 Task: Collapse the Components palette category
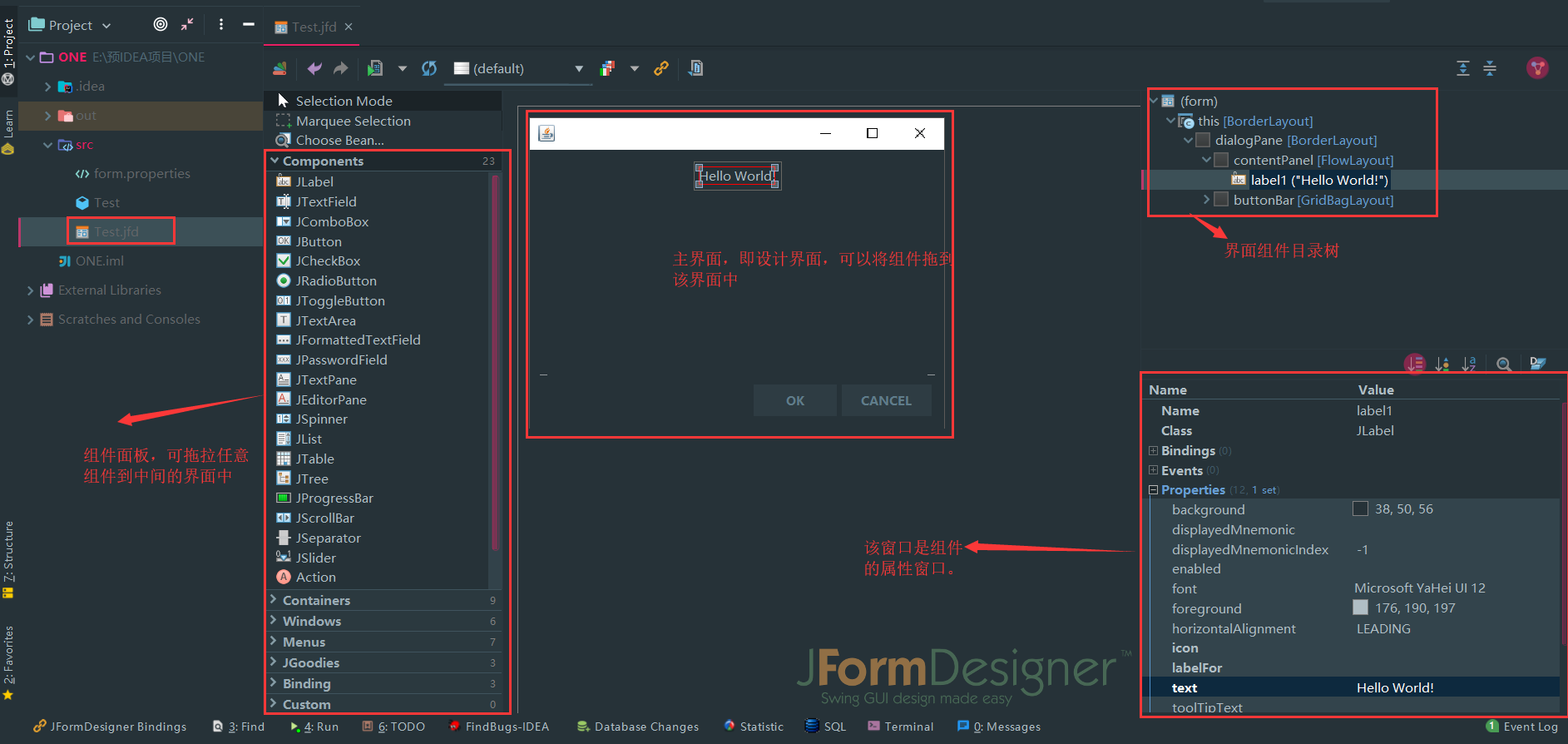coord(275,160)
